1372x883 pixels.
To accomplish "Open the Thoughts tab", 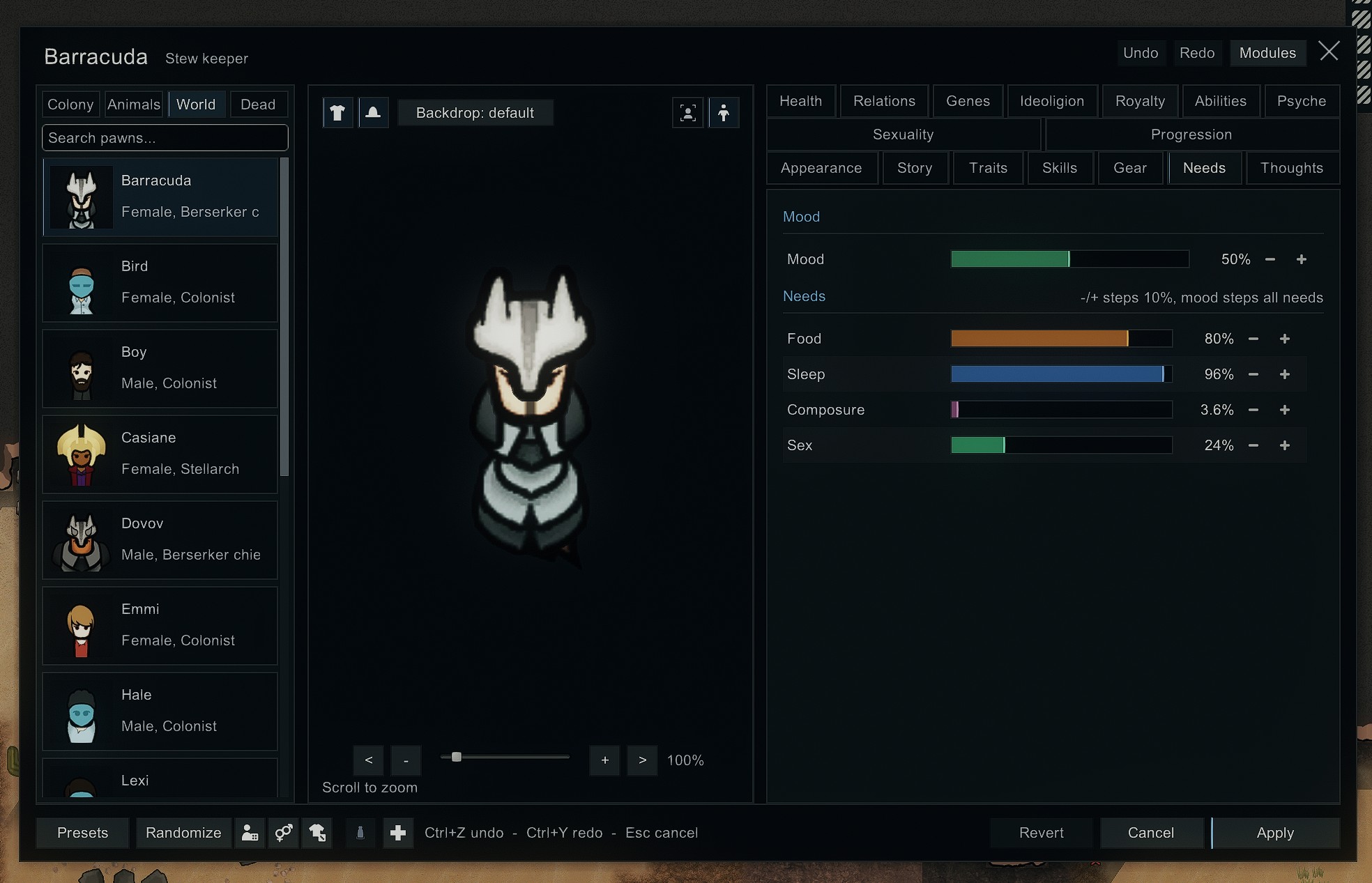I will [1292, 168].
